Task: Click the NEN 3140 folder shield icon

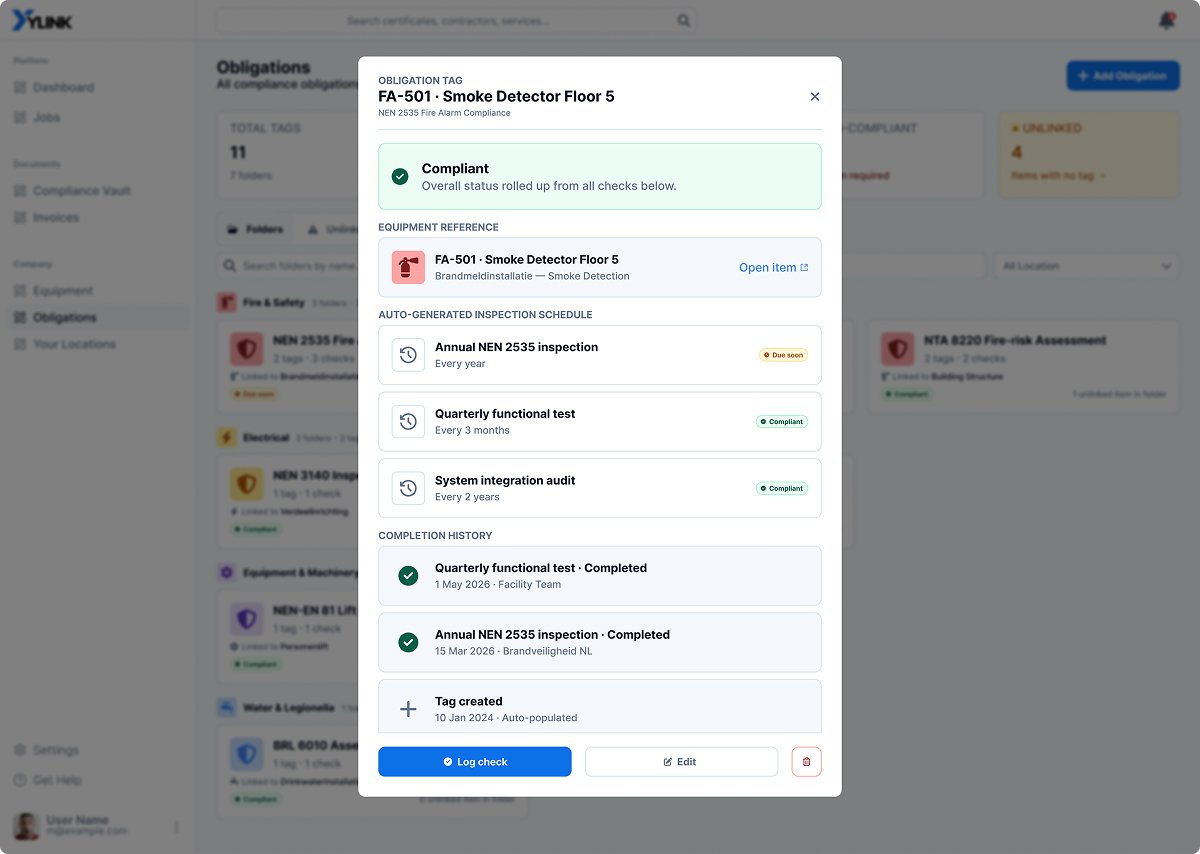Action: coord(246,484)
